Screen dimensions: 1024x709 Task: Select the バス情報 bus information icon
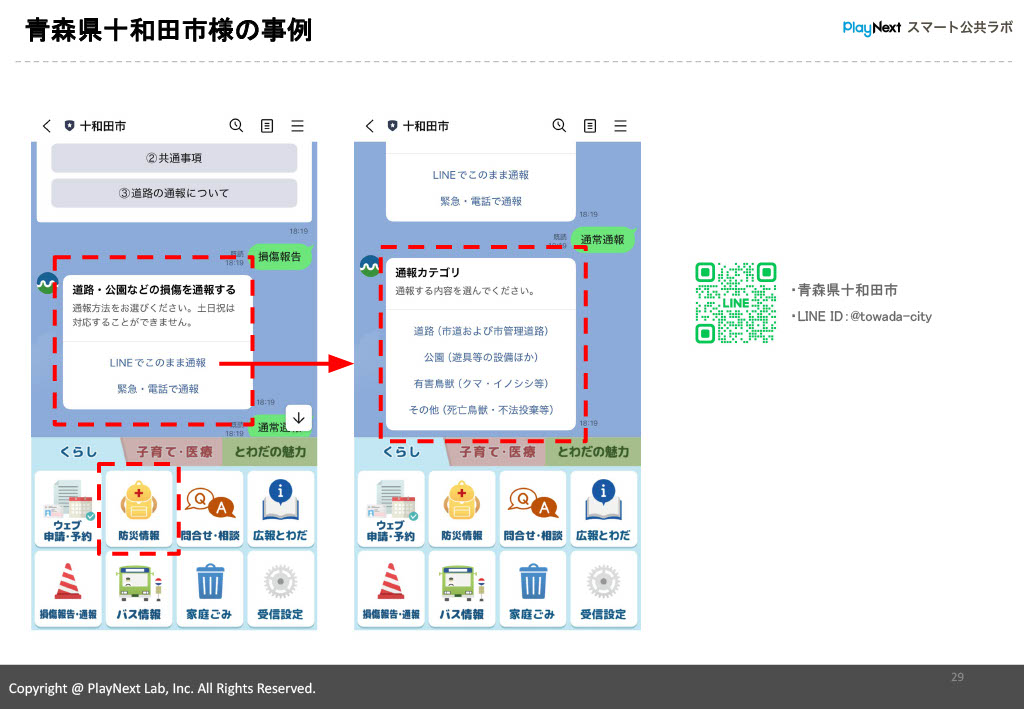(140, 589)
